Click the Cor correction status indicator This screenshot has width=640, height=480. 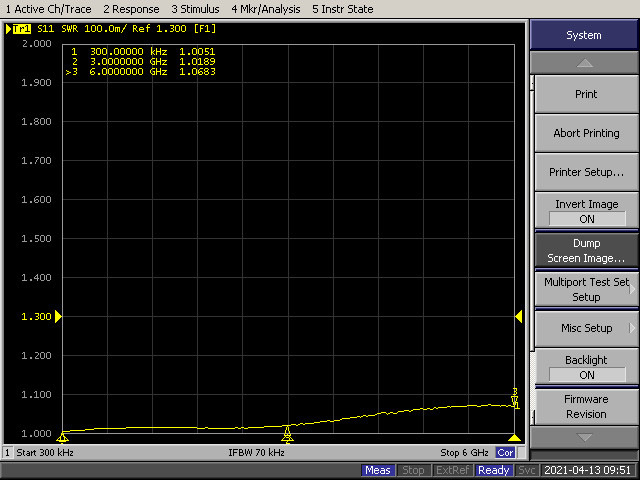(505, 453)
